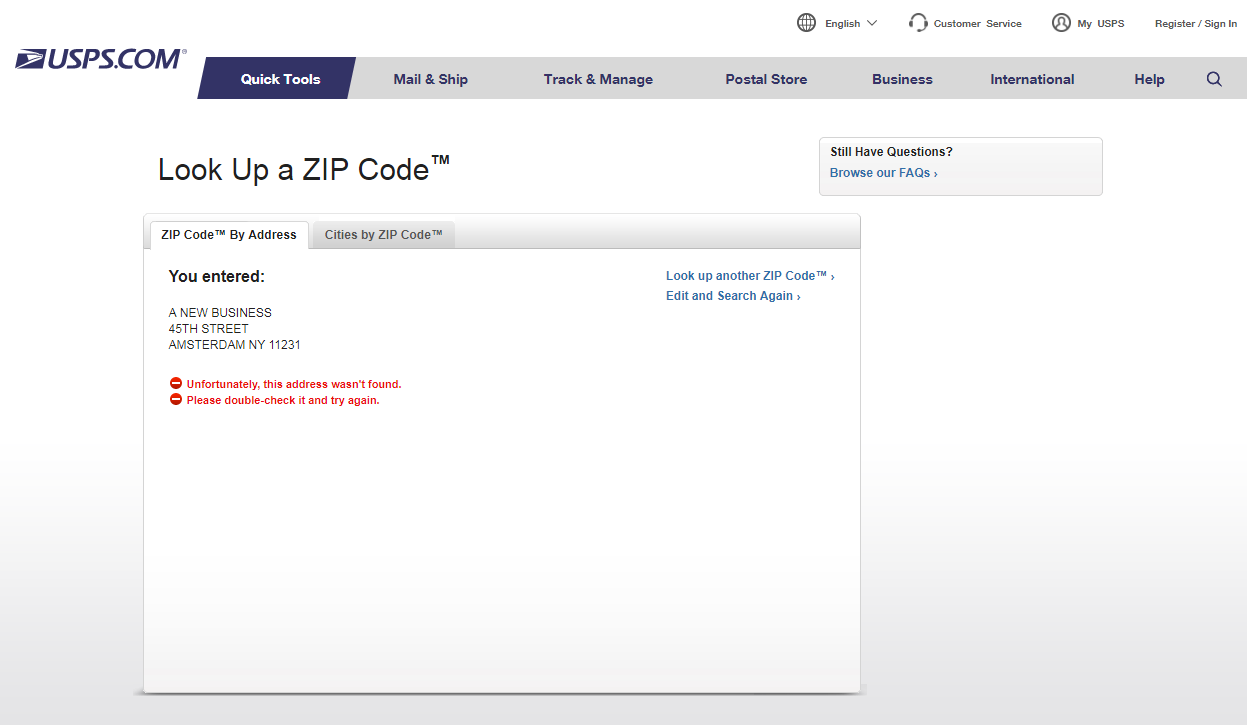Click 'Unfortunately, this address wasn't found.' message
The height and width of the screenshot is (725, 1247).
[294, 384]
